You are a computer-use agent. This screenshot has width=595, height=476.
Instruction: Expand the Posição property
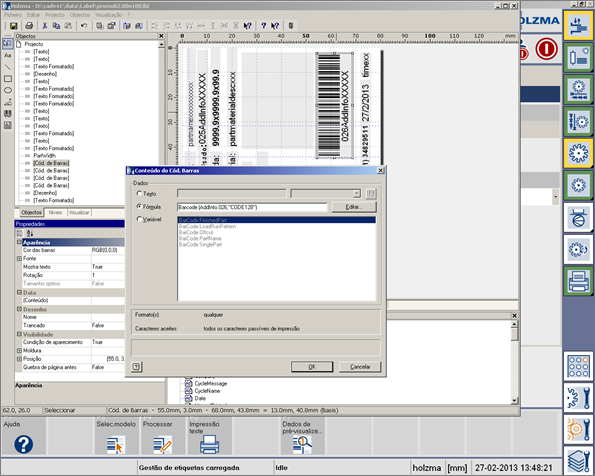point(19,359)
